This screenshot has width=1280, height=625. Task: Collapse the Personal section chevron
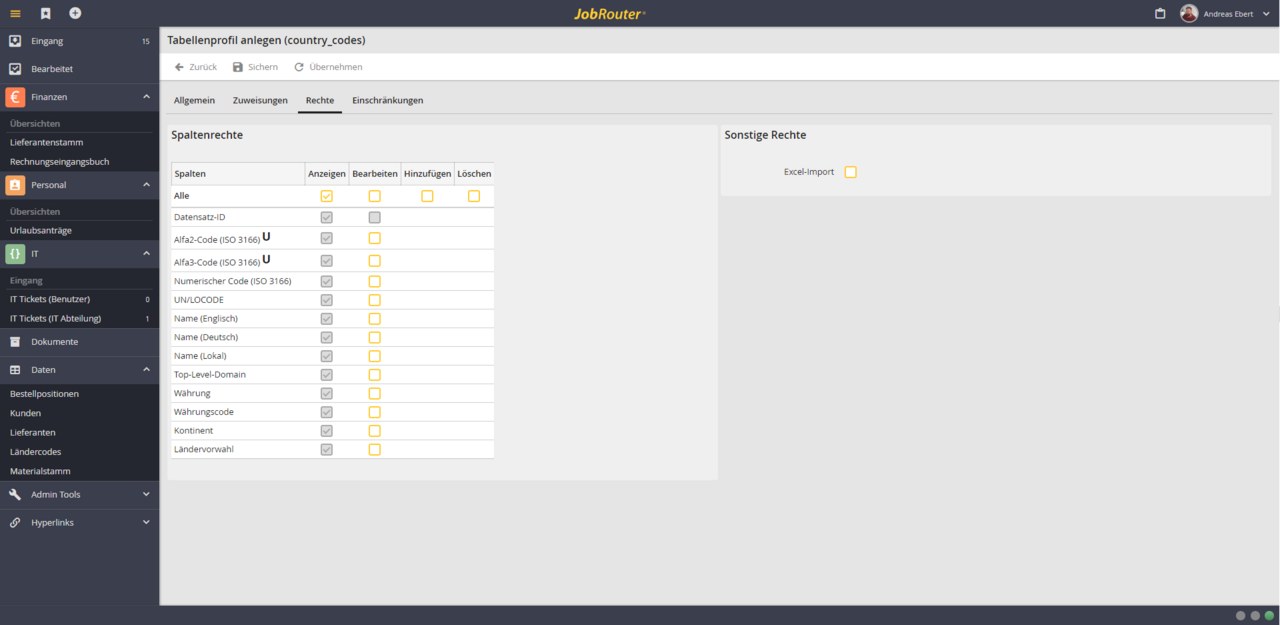tap(146, 185)
